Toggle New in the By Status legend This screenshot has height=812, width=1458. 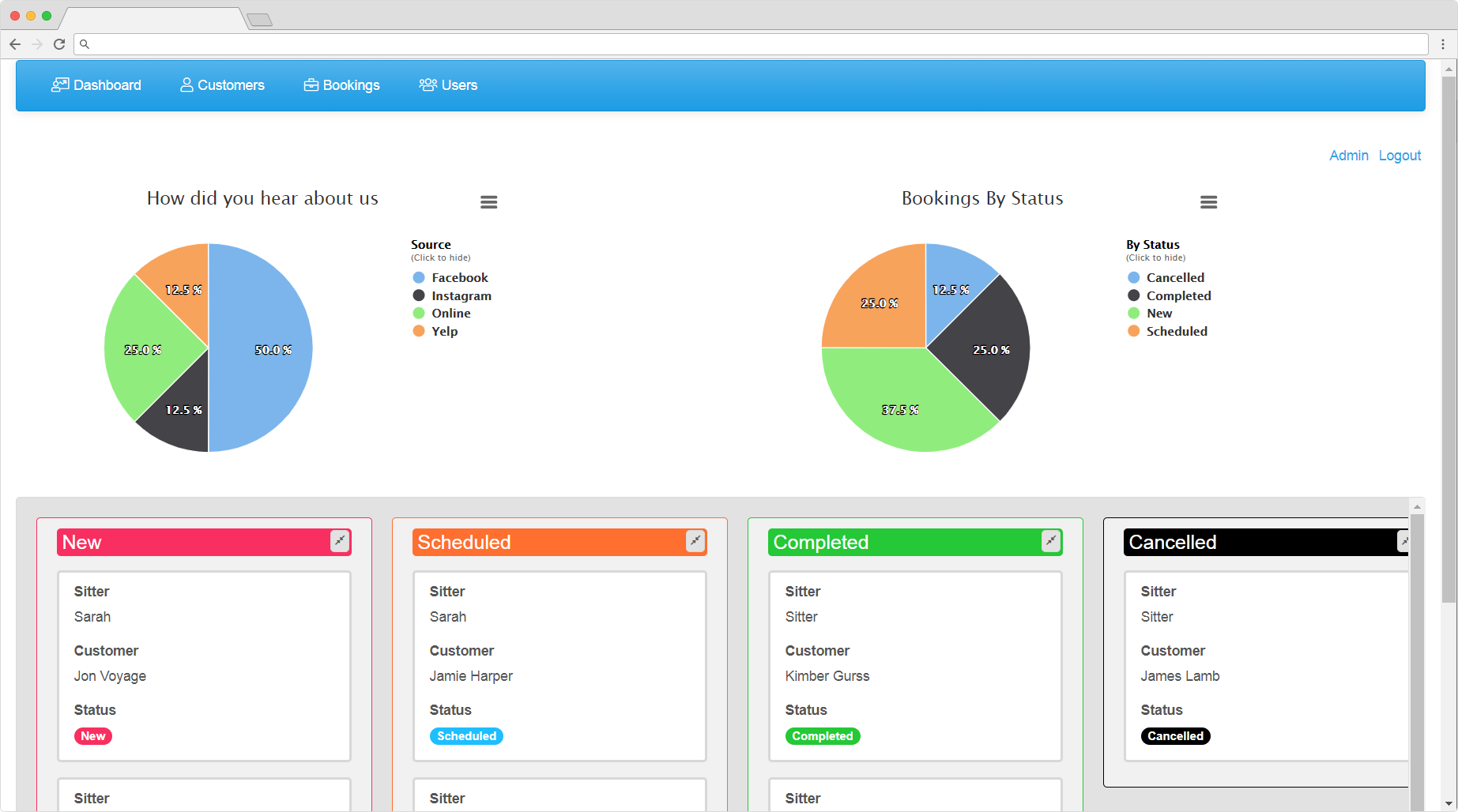click(x=1150, y=314)
